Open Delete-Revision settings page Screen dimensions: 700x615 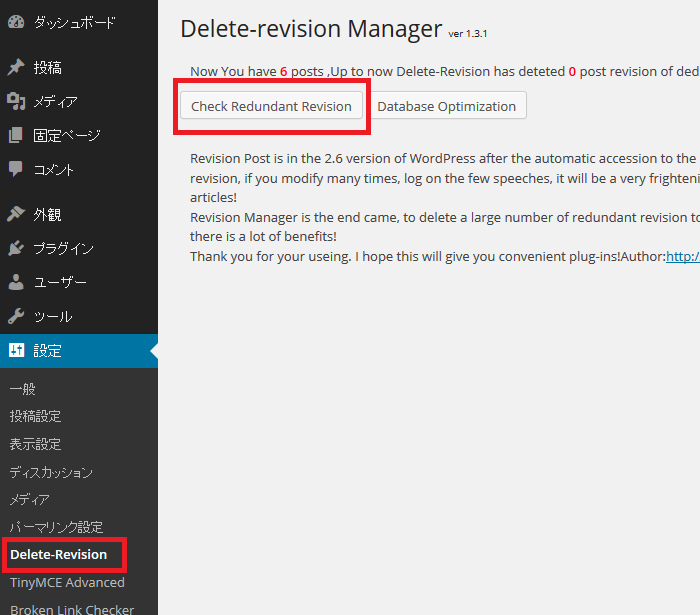pyautogui.click(x=58, y=554)
